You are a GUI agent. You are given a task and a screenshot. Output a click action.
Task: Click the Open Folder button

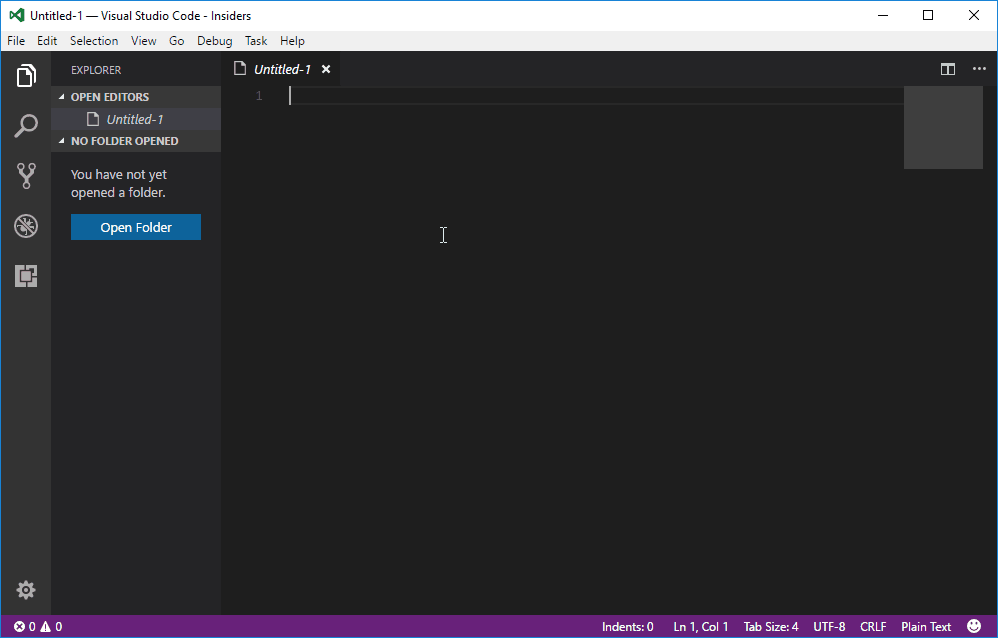pos(136,227)
